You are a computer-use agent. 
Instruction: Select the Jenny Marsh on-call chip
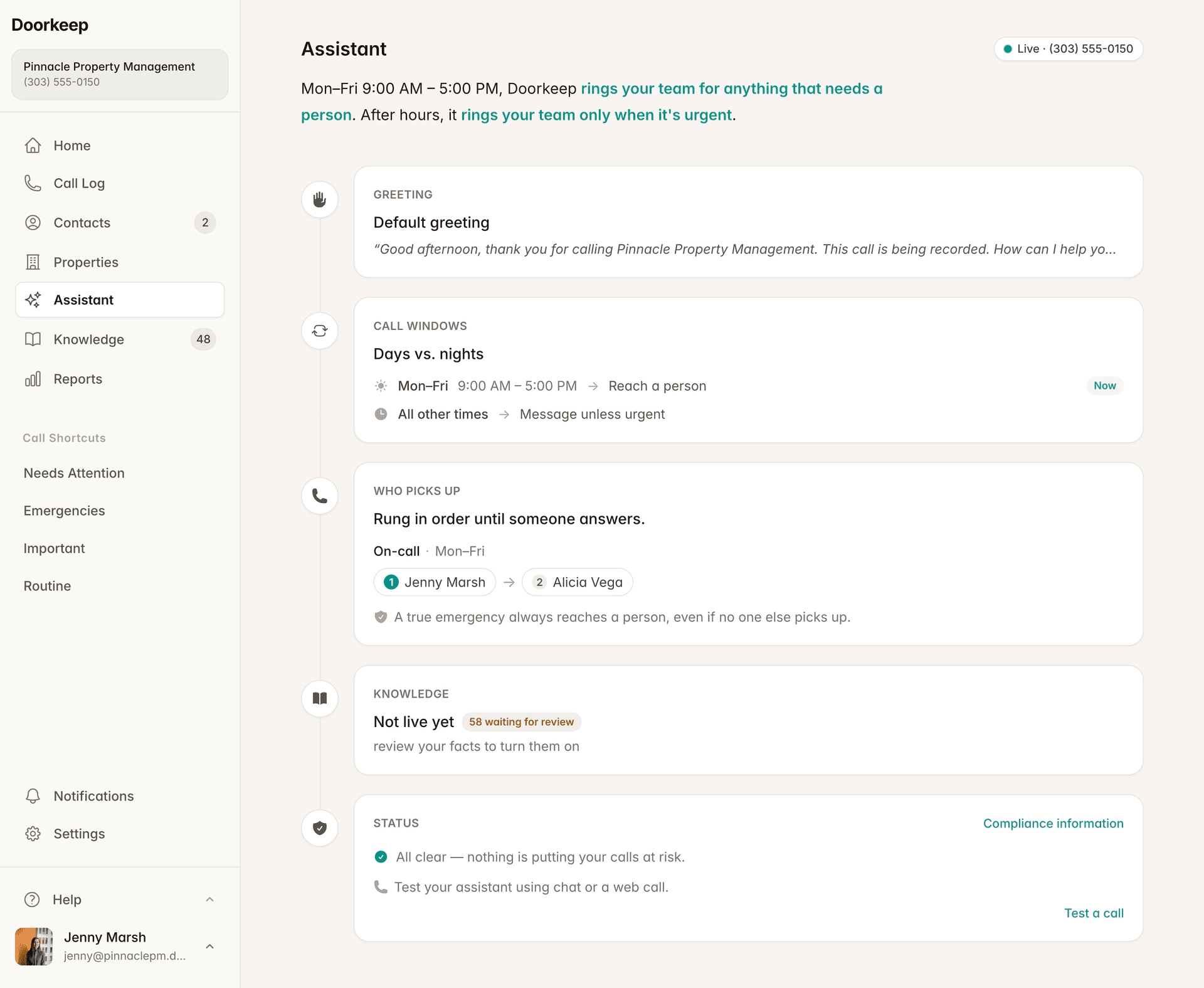coord(435,582)
